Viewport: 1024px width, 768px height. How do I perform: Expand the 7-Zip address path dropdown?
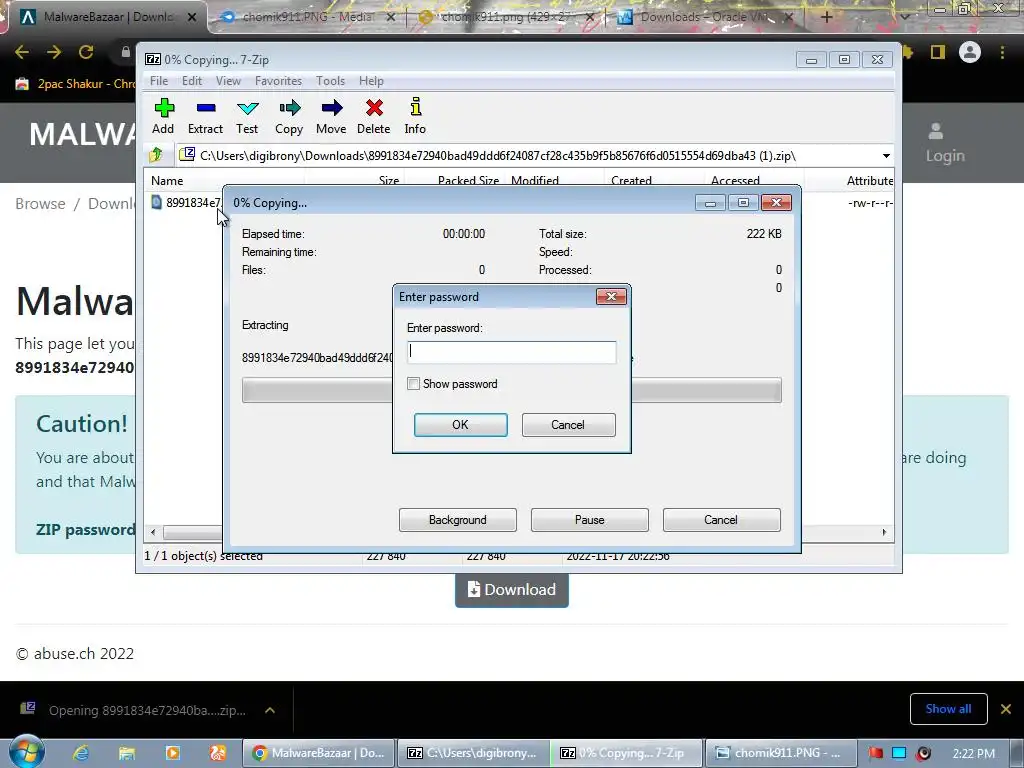[x=886, y=156]
